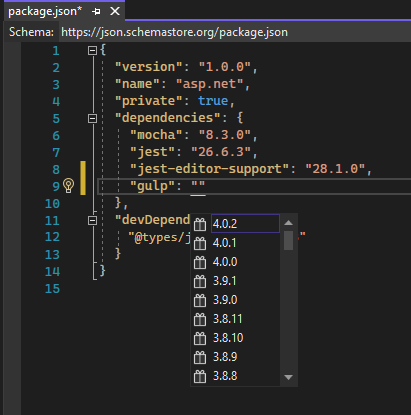Click the package icon beside 3.9.0
Viewport: 411px width, 415px height.
(x=200, y=300)
